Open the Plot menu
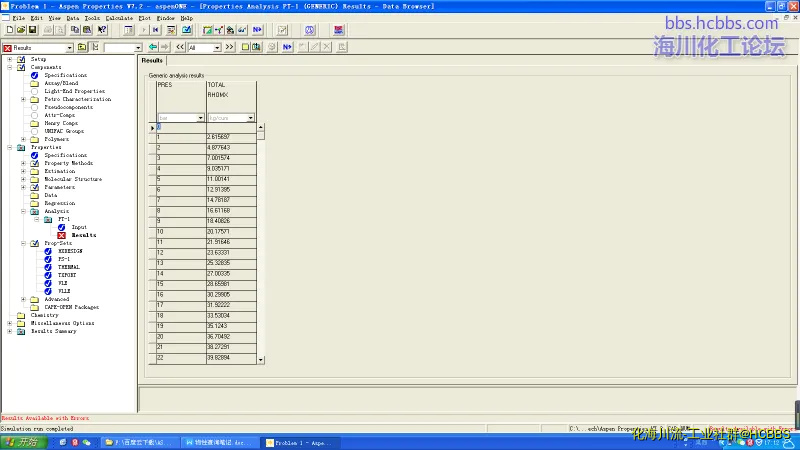Viewport: 800px width, 450px height. (145, 18)
